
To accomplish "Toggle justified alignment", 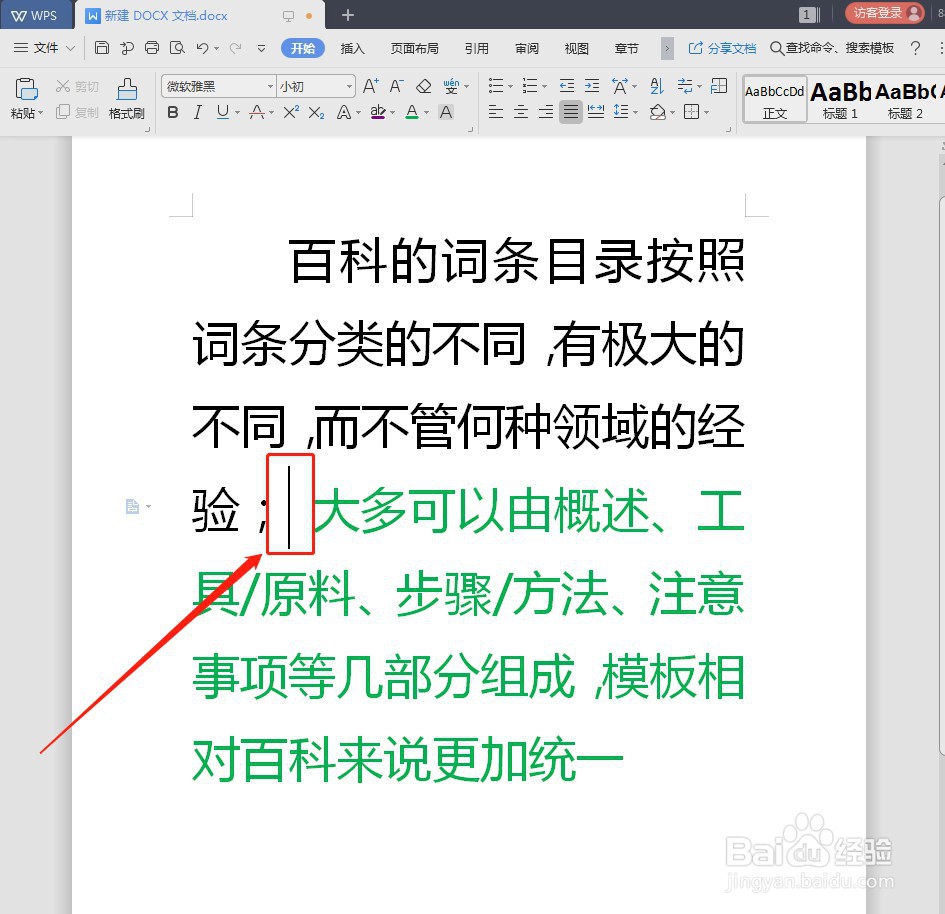I will pyautogui.click(x=571, y=111).
